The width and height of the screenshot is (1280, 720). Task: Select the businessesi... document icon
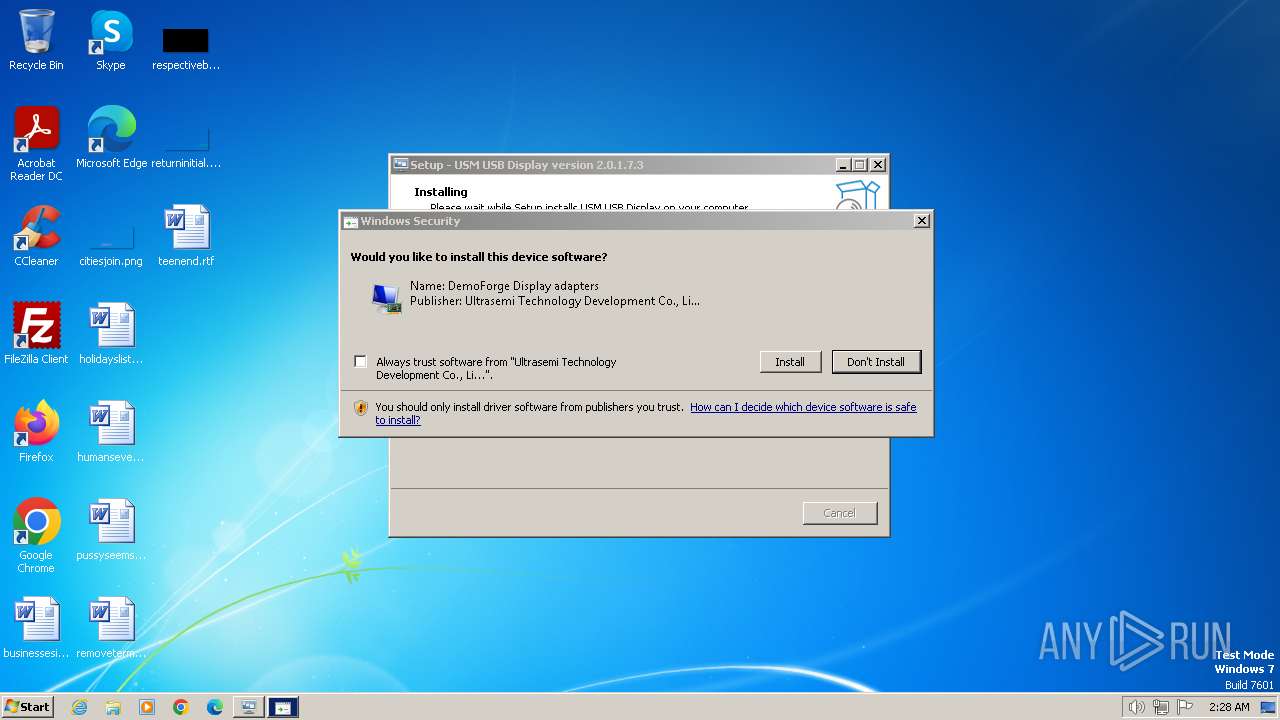[x=36, y=627]
